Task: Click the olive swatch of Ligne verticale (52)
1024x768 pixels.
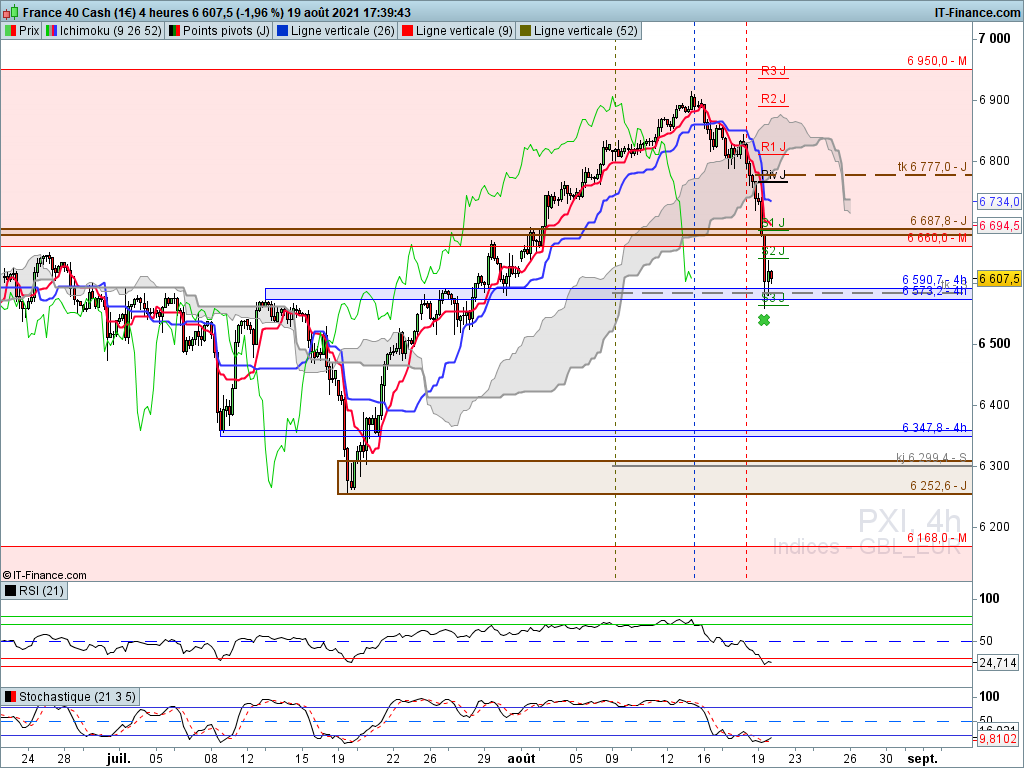Action: [x=525, y=31]
